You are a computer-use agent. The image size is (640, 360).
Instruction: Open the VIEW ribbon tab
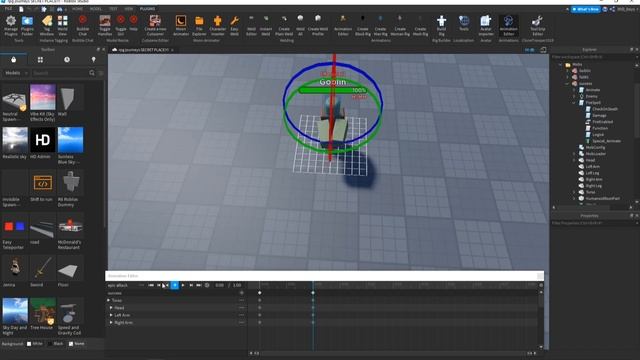[x=129, y=9]
